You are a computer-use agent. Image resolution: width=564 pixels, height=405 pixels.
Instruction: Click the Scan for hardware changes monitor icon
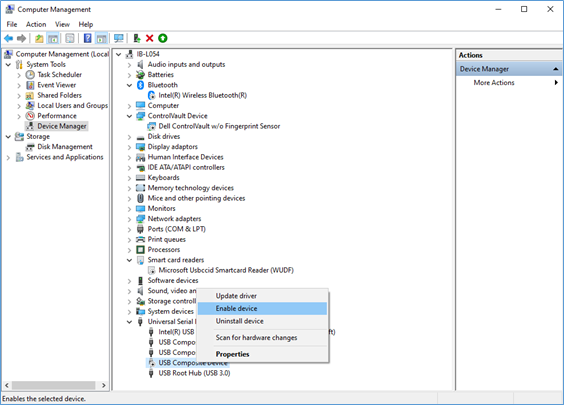(118, 38)
